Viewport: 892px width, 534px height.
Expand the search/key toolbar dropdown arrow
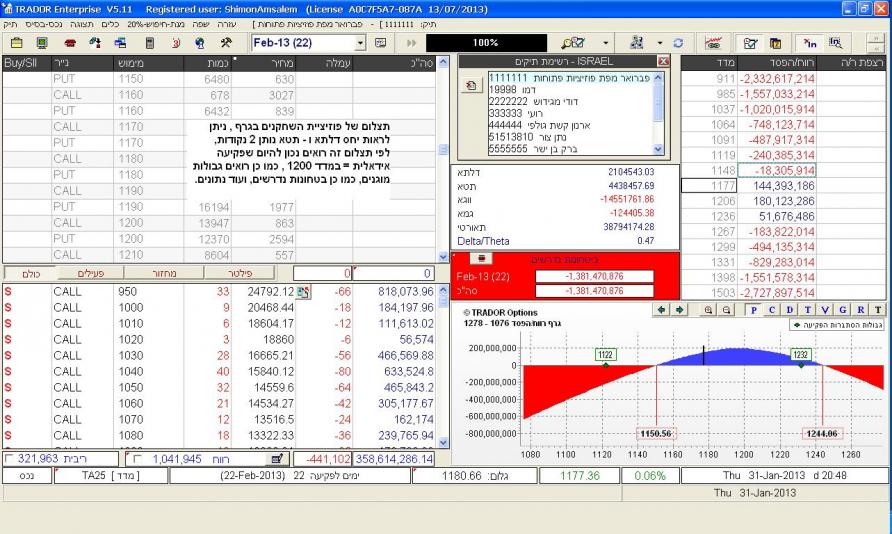point(605,44)
